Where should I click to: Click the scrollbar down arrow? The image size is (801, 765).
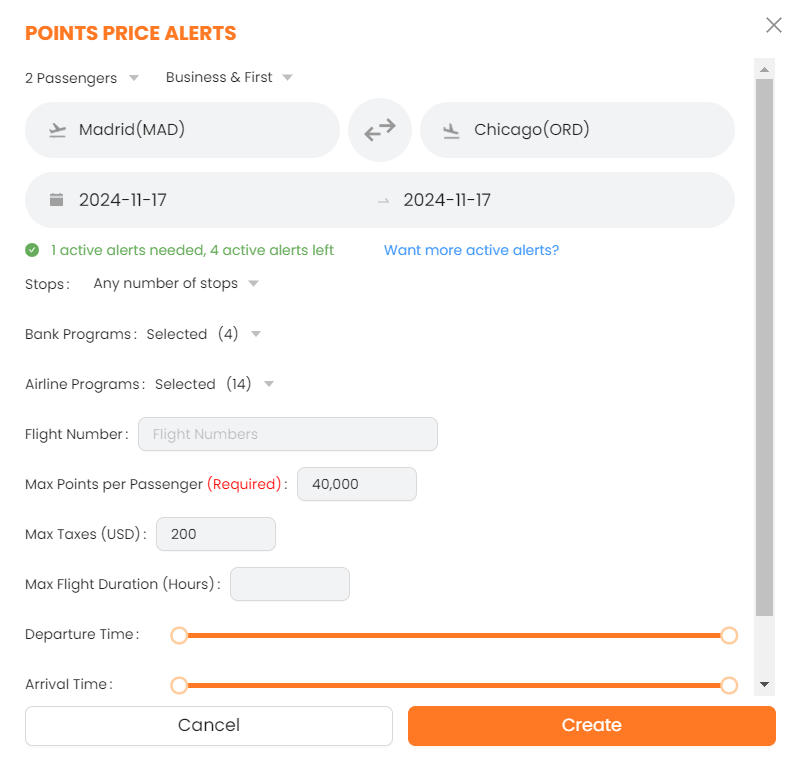pyautogui.click(x=764, y=684)
